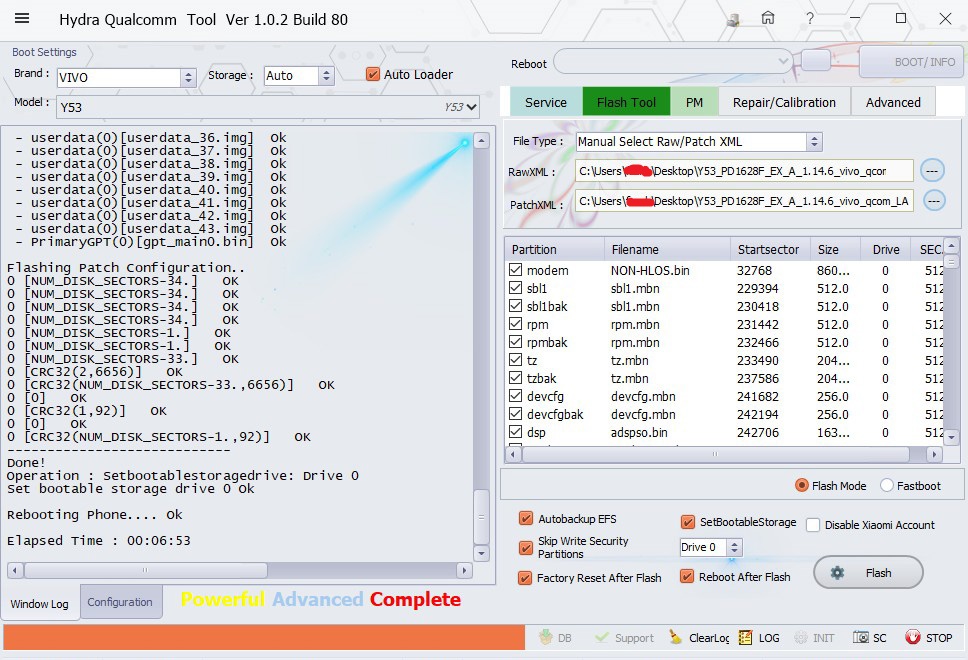Save log using LOG button
Image resolution: width=968 pixels, height=660 pixels.
tap(759, 637)
